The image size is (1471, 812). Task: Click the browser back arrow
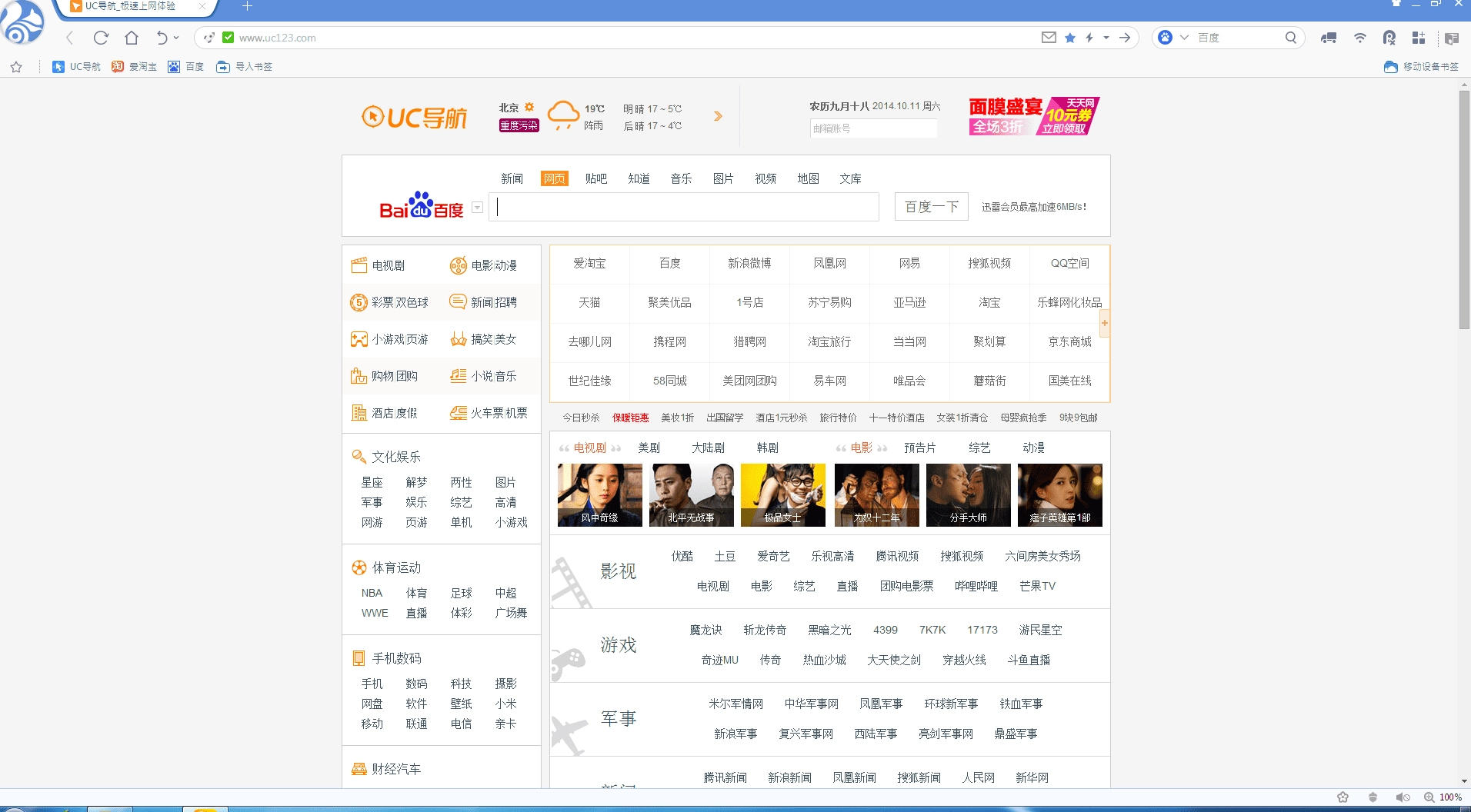pos(70,38)
